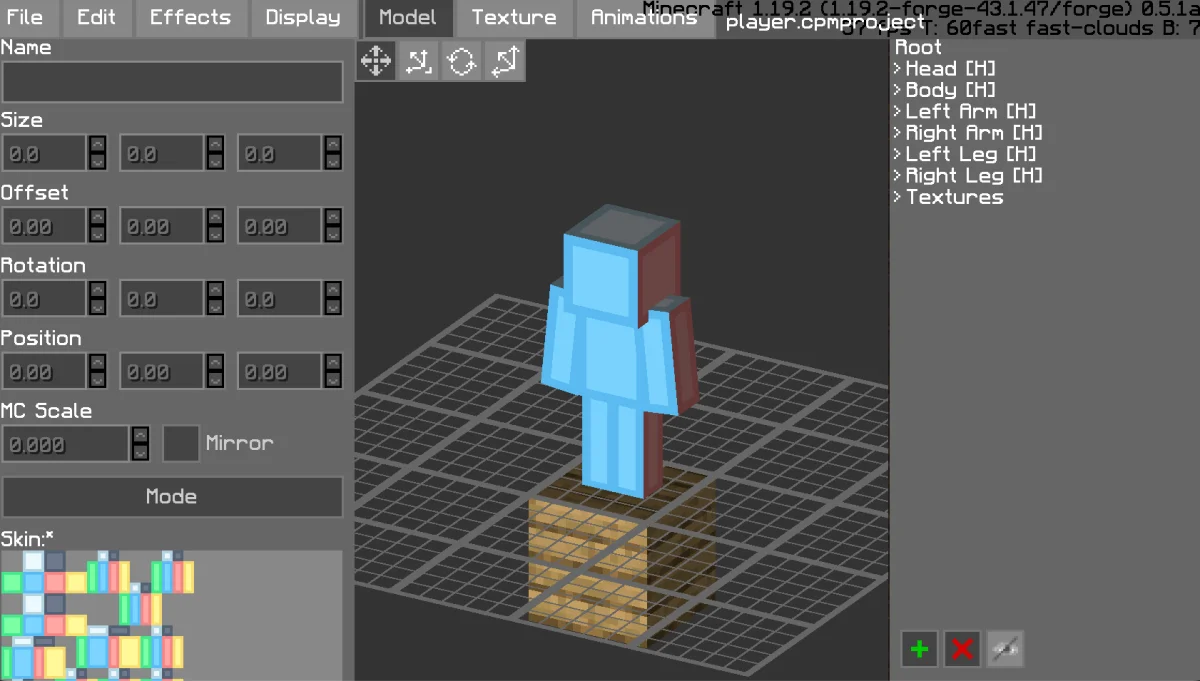Select the Left Arm [H] tree item
Viewport: 1200px width, 681px height.
click(x=970, y=111)
